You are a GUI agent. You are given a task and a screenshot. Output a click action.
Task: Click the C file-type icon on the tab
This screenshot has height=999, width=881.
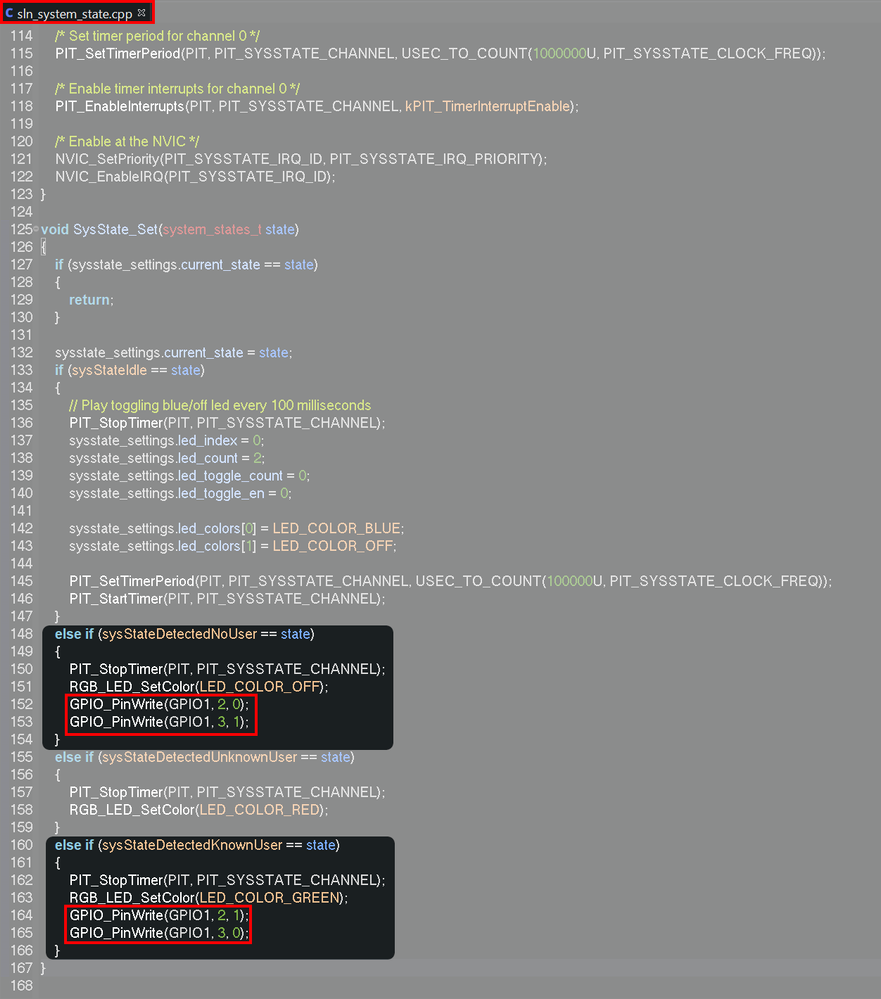tap(10, 14)
